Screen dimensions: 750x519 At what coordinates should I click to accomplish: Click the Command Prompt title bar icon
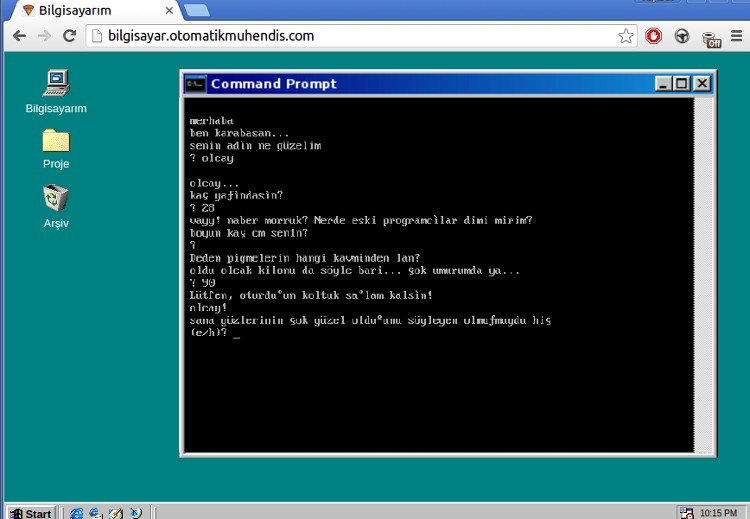pyautogui.click(x=196, y=84)
